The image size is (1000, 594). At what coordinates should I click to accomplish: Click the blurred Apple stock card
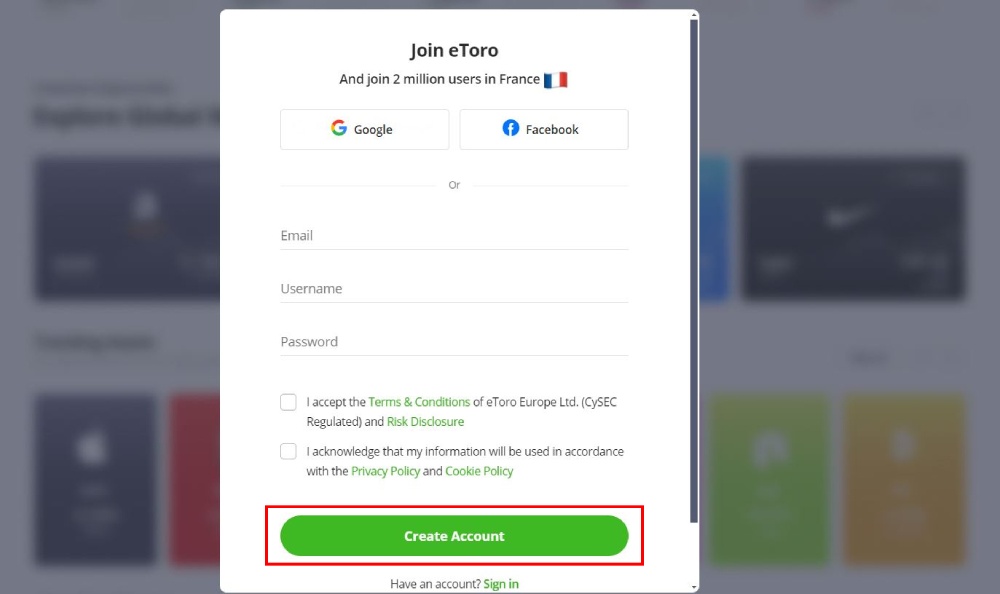96,479
